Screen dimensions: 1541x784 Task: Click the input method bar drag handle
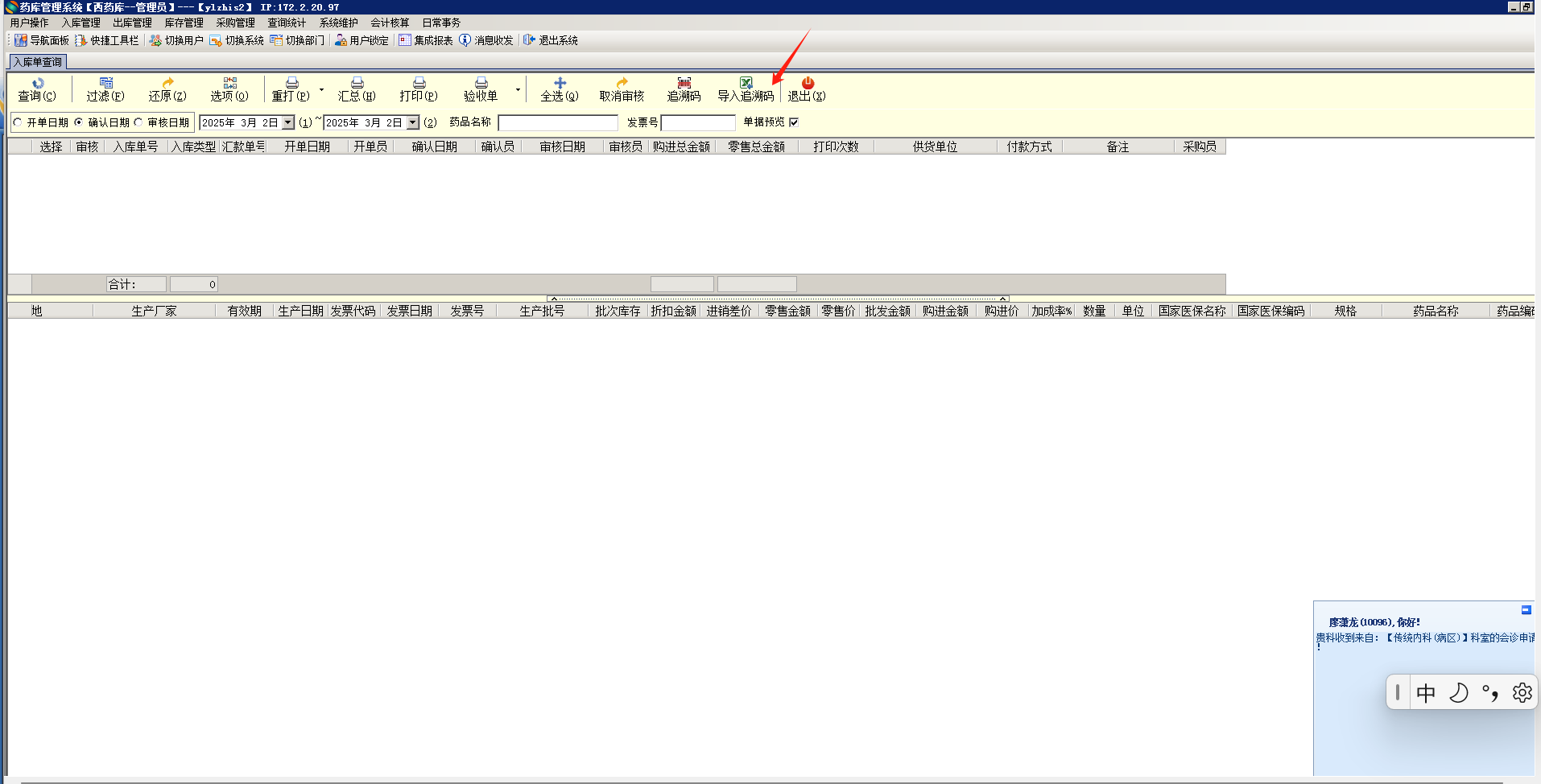tap(1398, 692)
